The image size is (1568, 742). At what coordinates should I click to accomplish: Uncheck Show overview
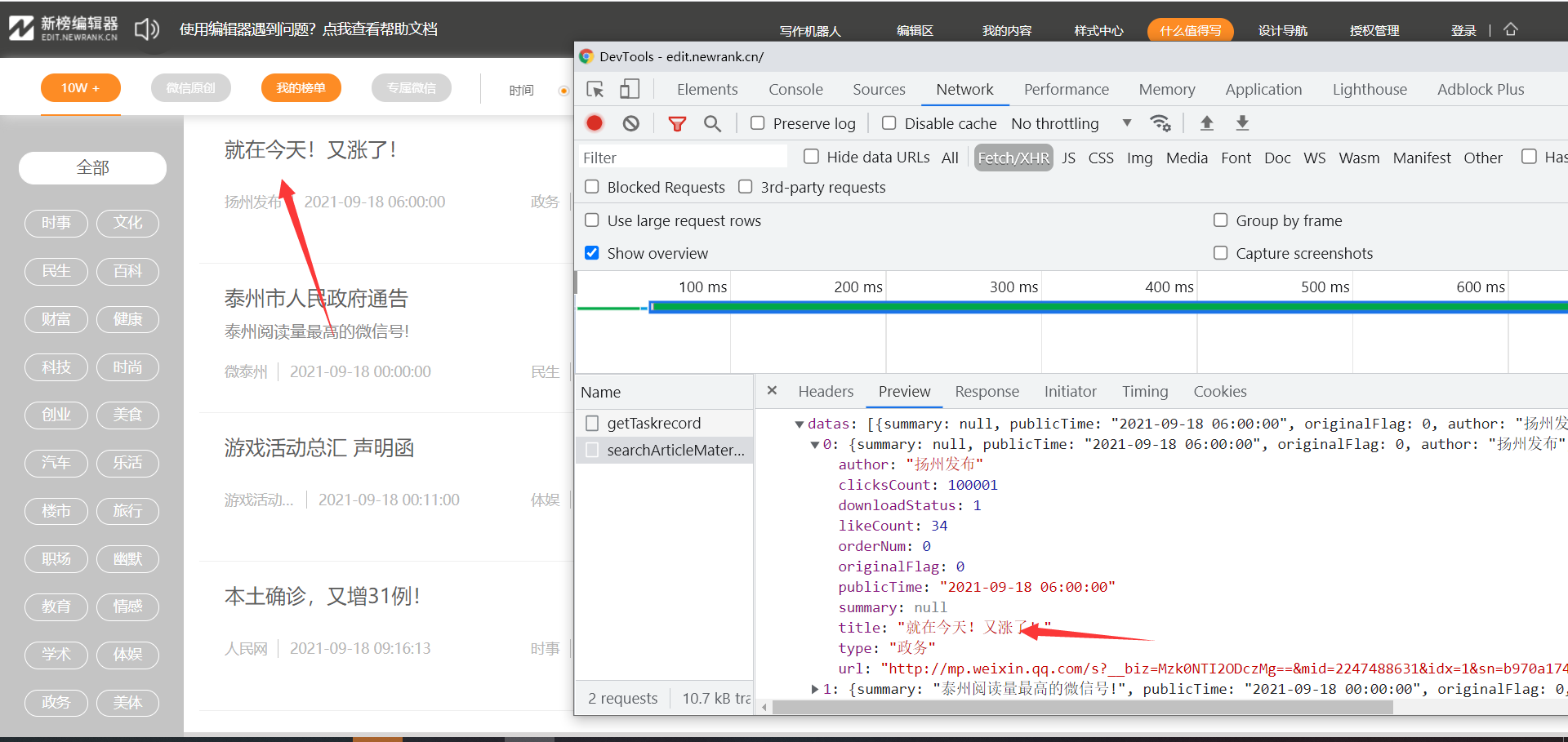tap(592, 253)
